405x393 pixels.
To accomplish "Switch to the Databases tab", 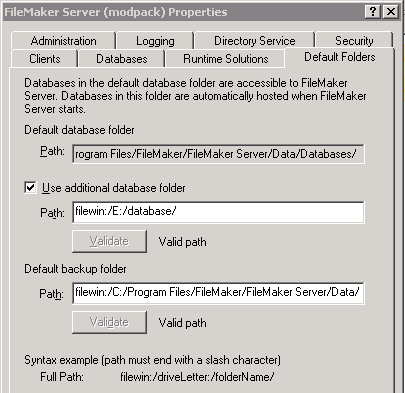I will 121,59.
